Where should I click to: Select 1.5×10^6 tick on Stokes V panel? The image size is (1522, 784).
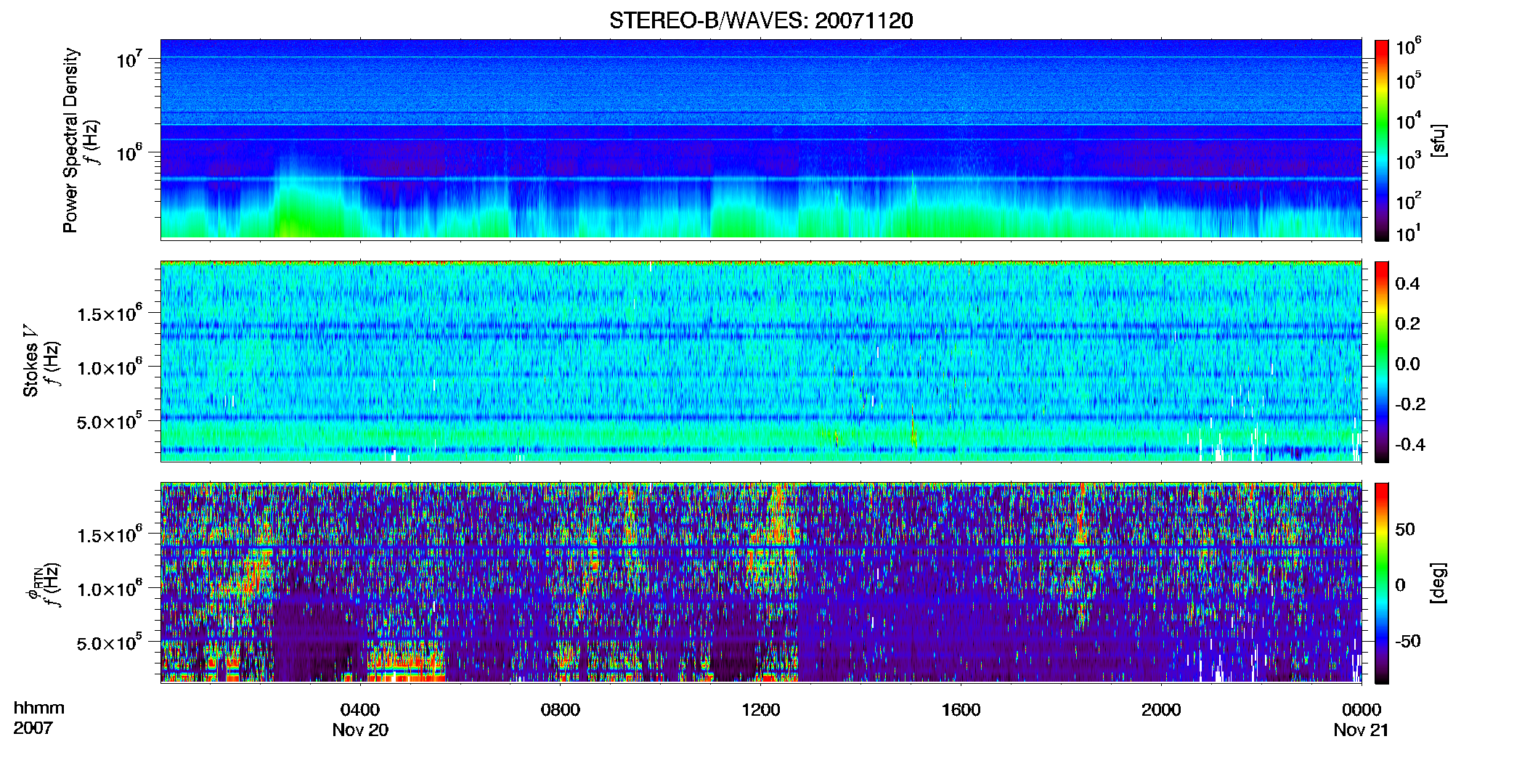pyautogui.click(x=110, y=313)
